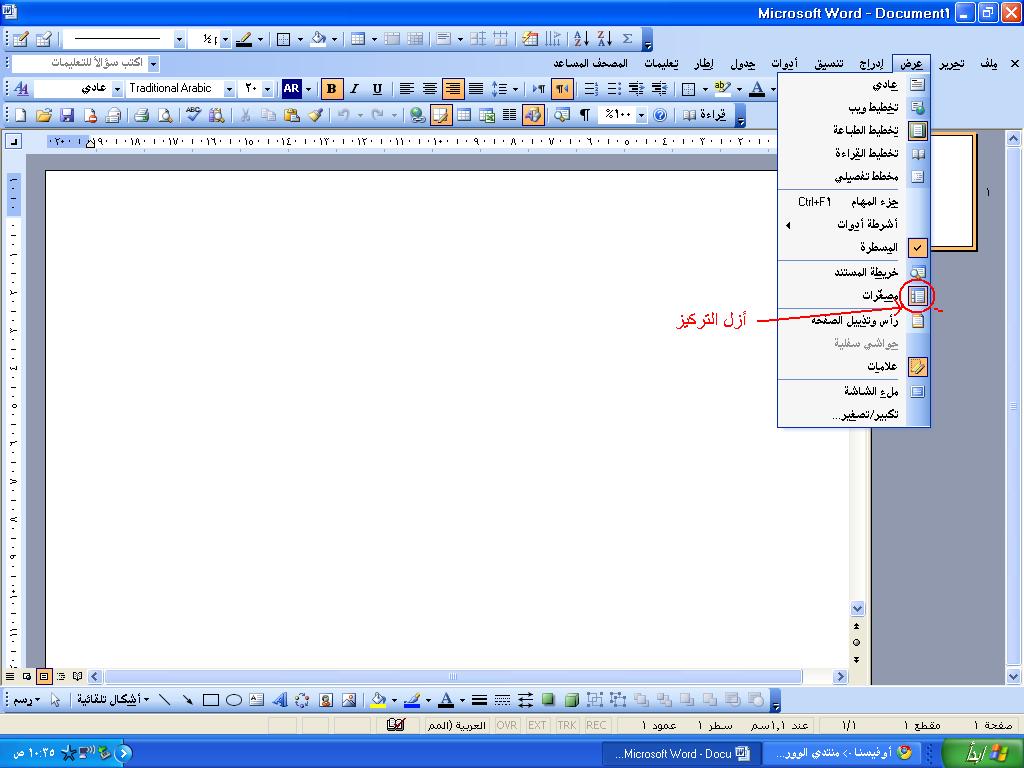The width and height of the screenshot is (1024, 768).
Task: Choose Header and Footer (رأس وتذييل الصفحة)
Action: tap(853, 321)
